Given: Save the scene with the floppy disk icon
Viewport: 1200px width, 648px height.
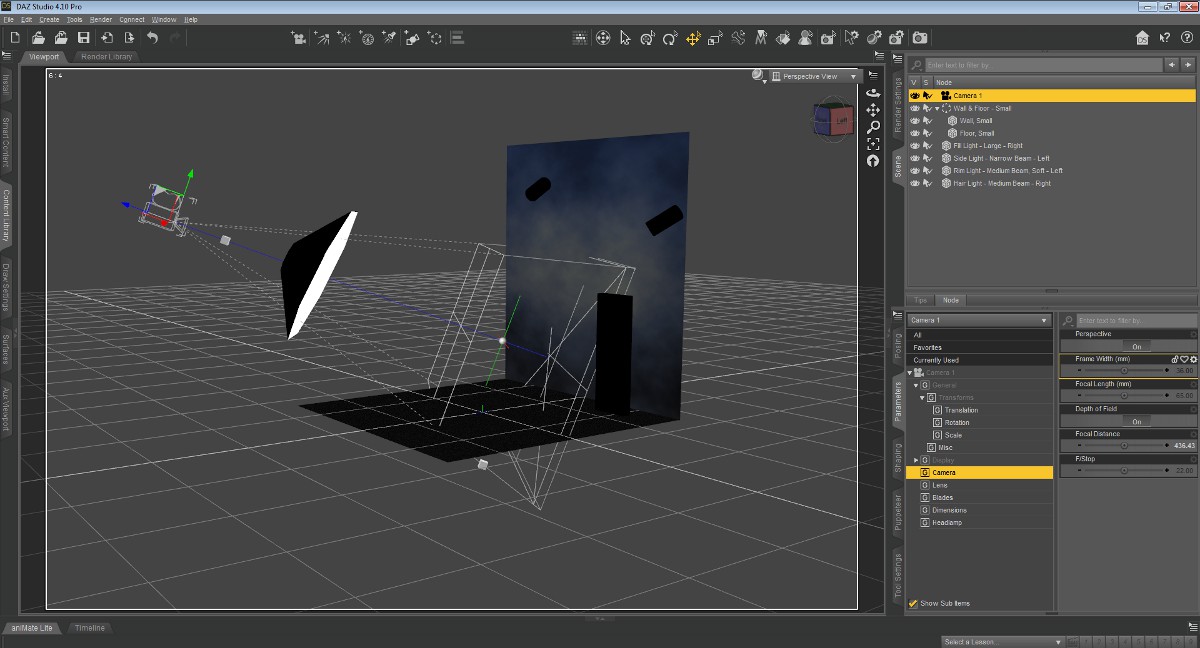Looking at the screenshot, I should (84, 38).
